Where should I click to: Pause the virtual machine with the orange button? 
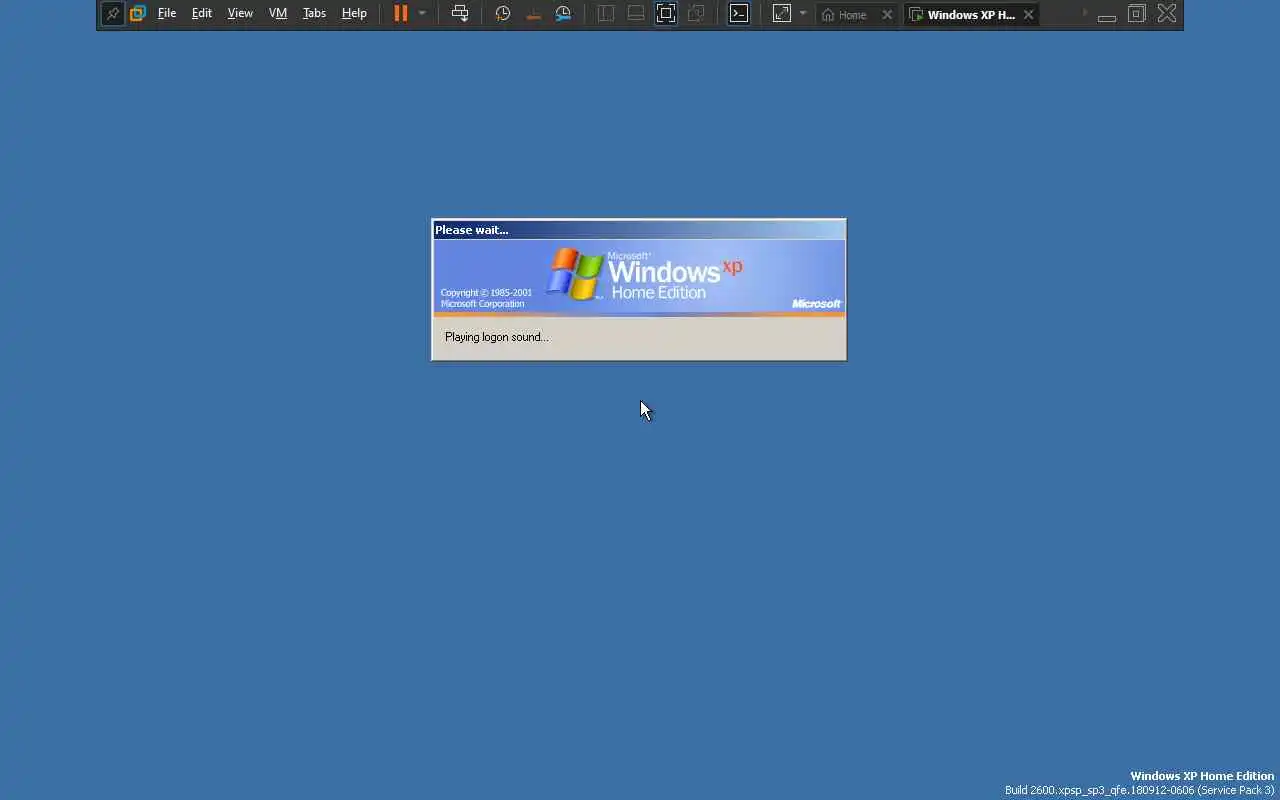(401, 14)
